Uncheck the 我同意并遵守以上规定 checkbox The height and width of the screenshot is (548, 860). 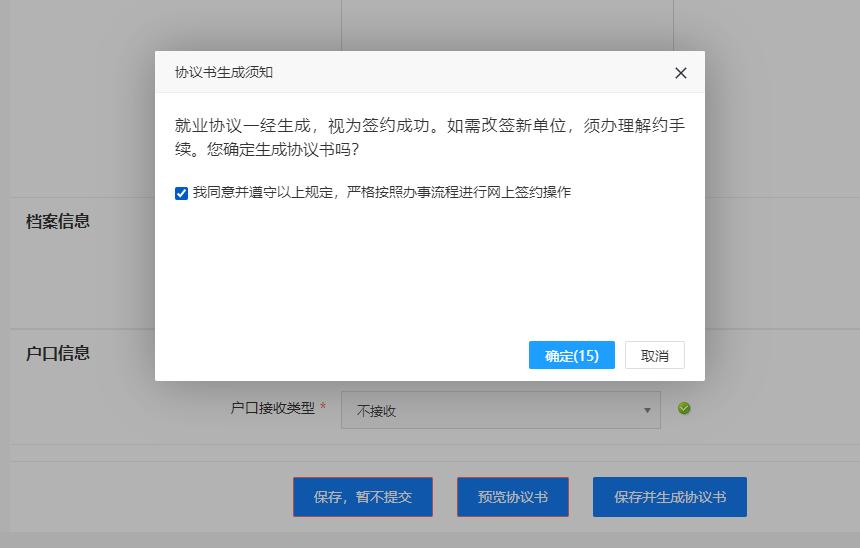pos(181,193)
